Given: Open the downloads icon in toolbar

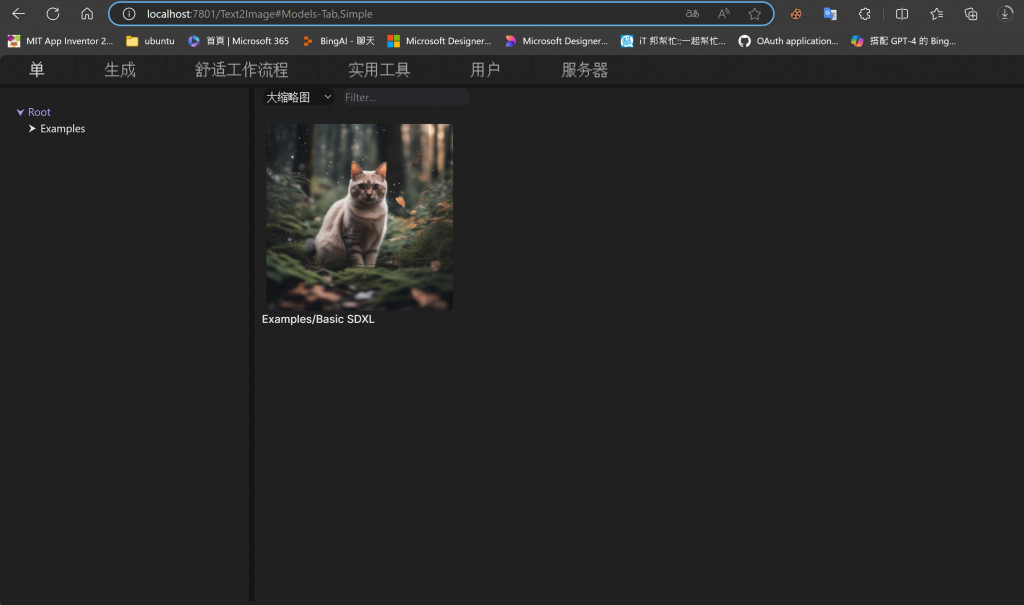Looking at the screenshot, I should (x=1005, y=14).
